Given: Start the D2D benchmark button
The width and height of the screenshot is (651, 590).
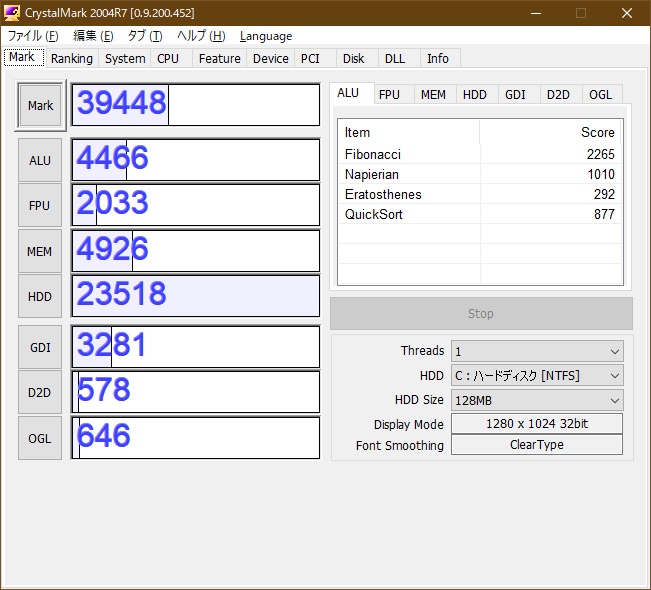Looking at the screenshot, I should pyautogui.click(x=40, y=392).
